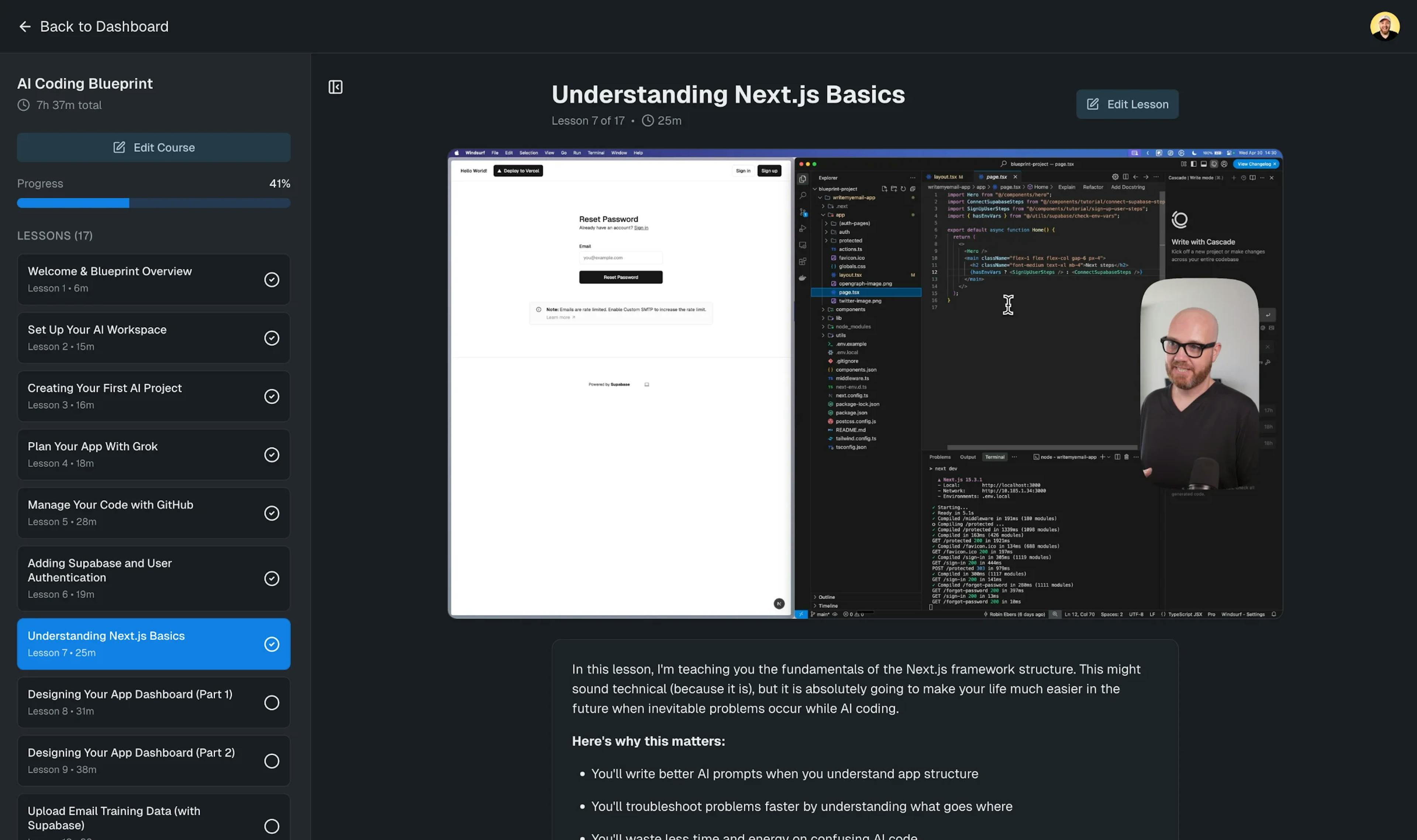Click the LESSONS (17) heading
1417x840 pixels.
[55, 235]
